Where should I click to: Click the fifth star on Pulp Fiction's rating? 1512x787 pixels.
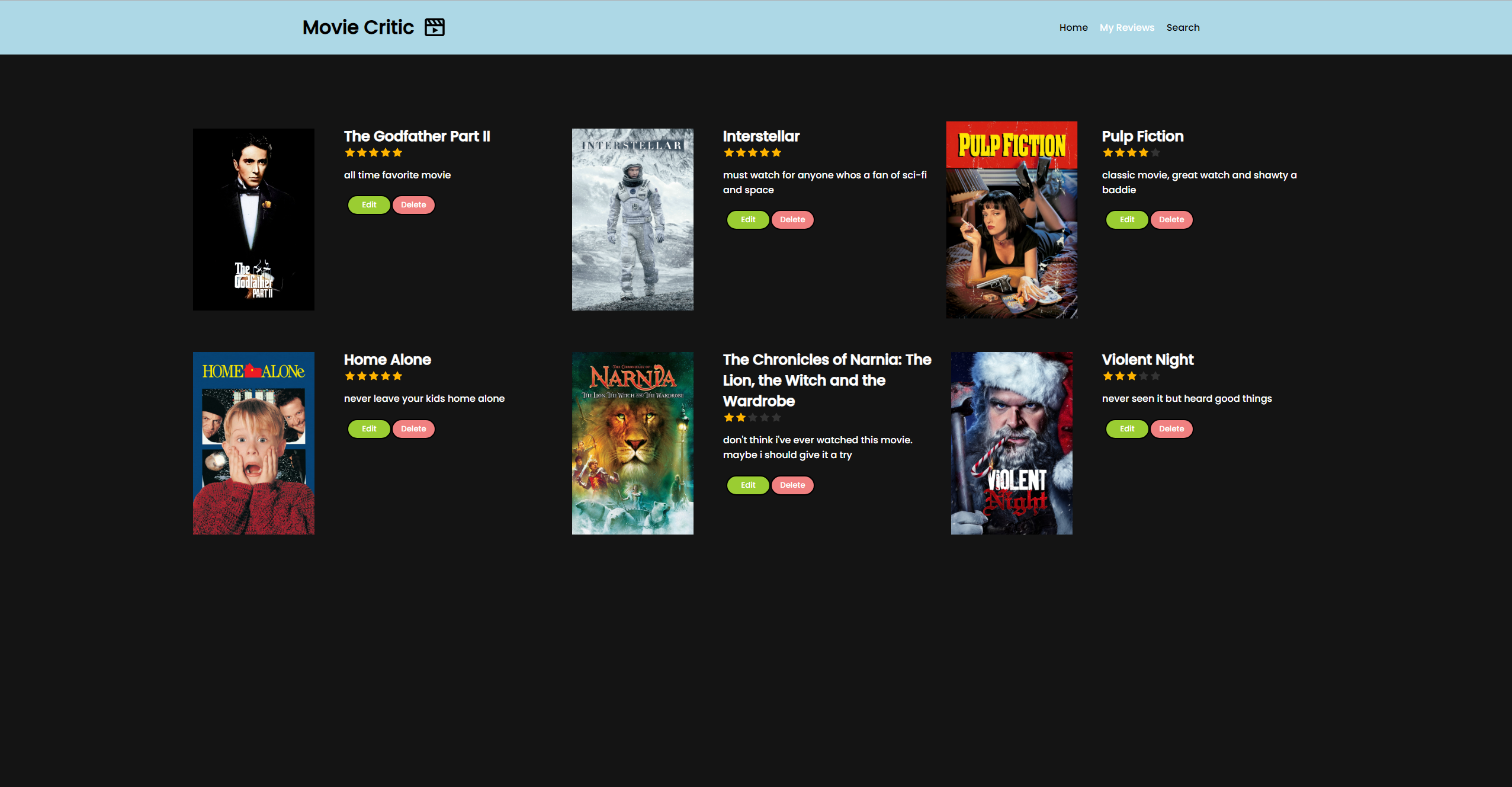[1155, 152]
